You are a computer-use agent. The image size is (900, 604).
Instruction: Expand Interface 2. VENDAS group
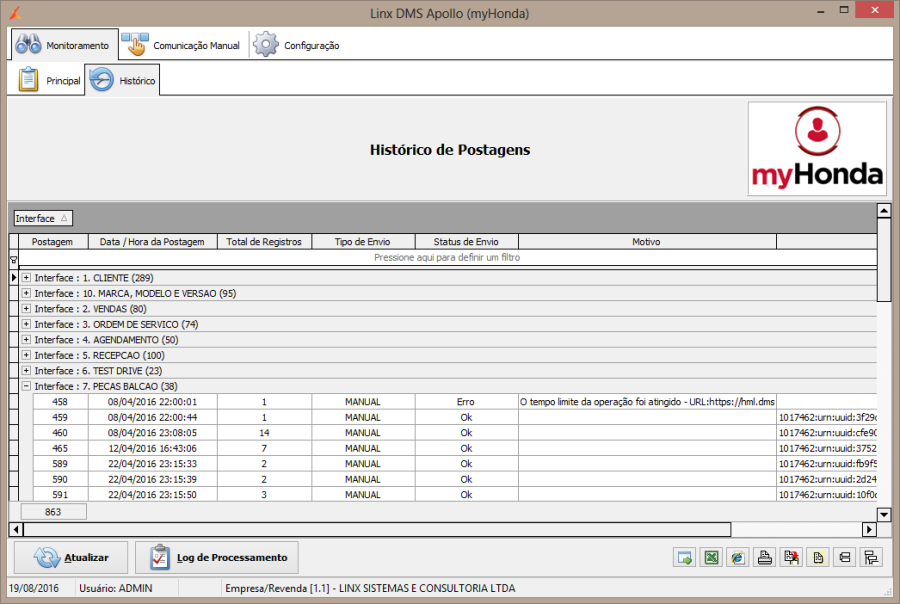coord(26,308)
